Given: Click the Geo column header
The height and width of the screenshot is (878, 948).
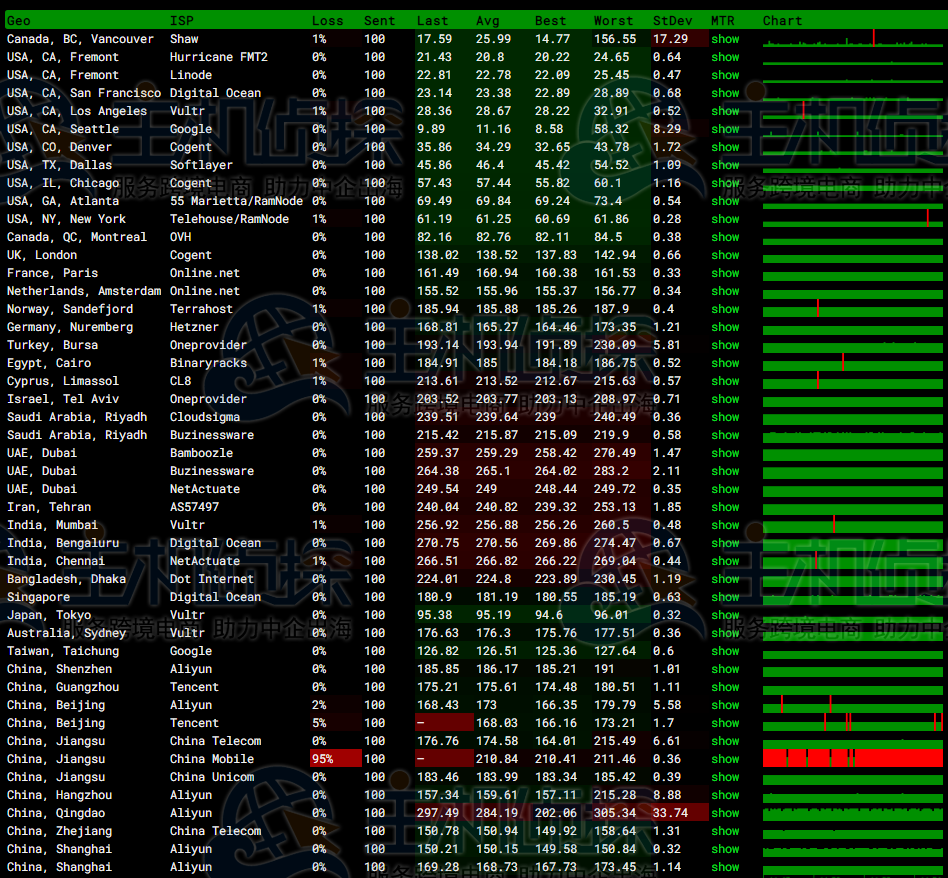Looking at the screenshot, I should point(19,20).
